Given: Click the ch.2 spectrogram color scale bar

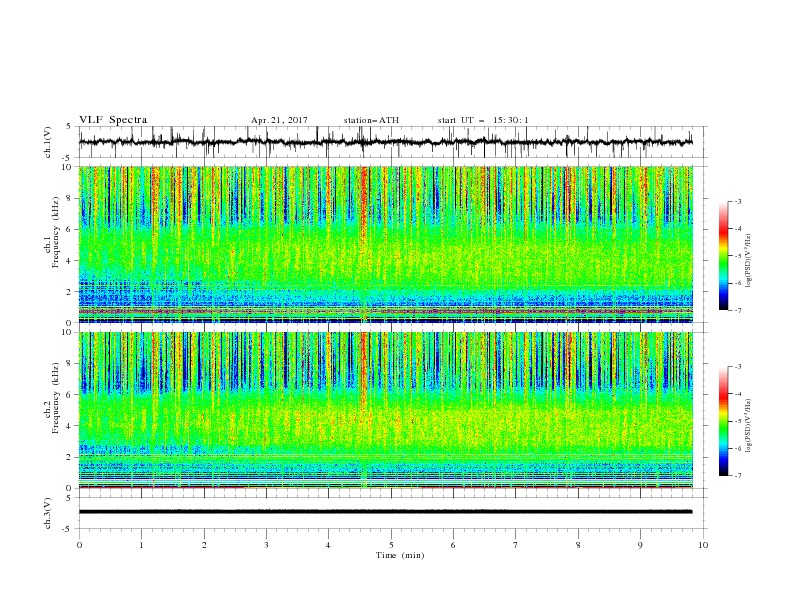Looking at the screenshot, I should pyautogui.click(x=723, y=421).
